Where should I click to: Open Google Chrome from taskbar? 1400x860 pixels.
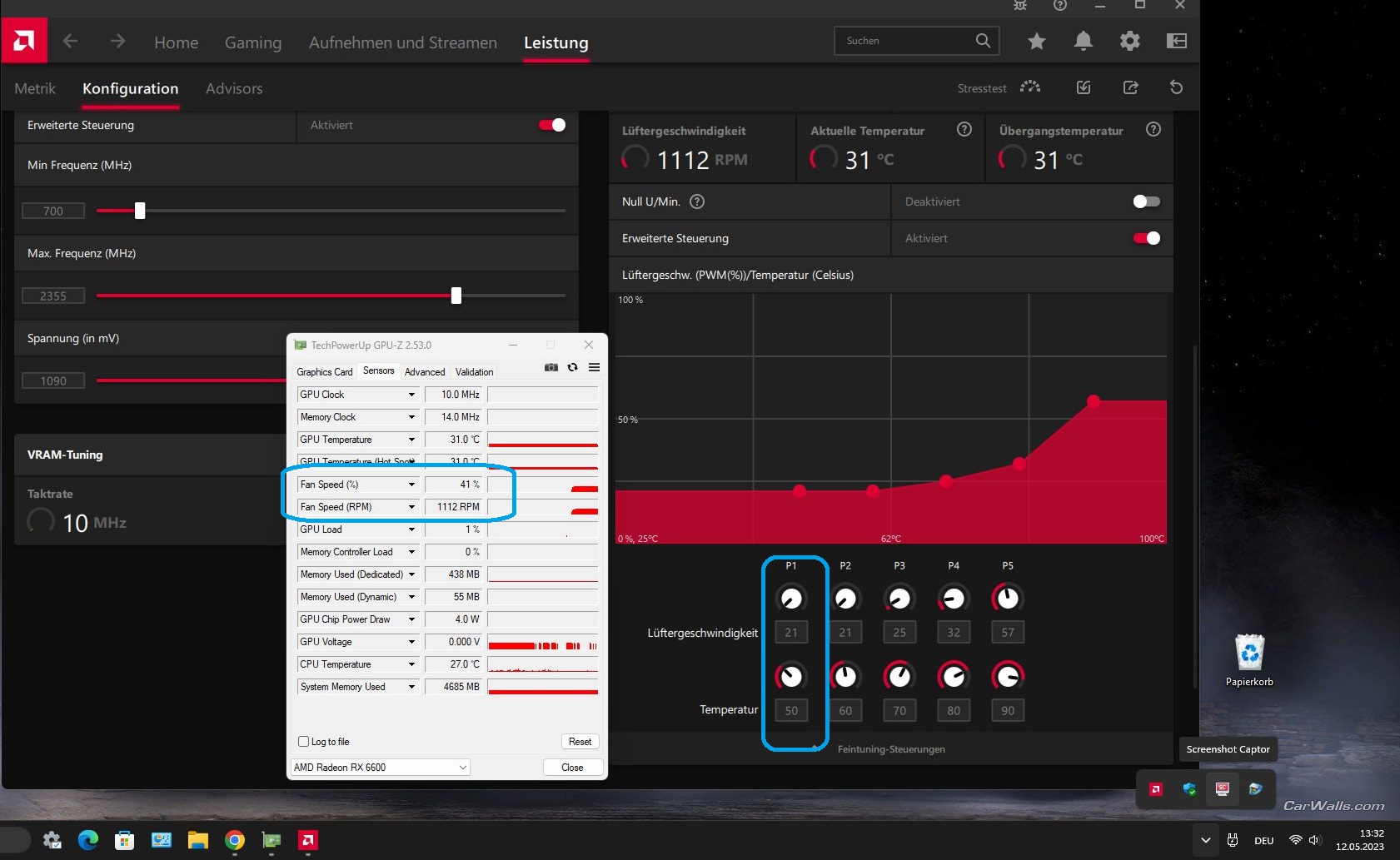[x=235, y=840]
